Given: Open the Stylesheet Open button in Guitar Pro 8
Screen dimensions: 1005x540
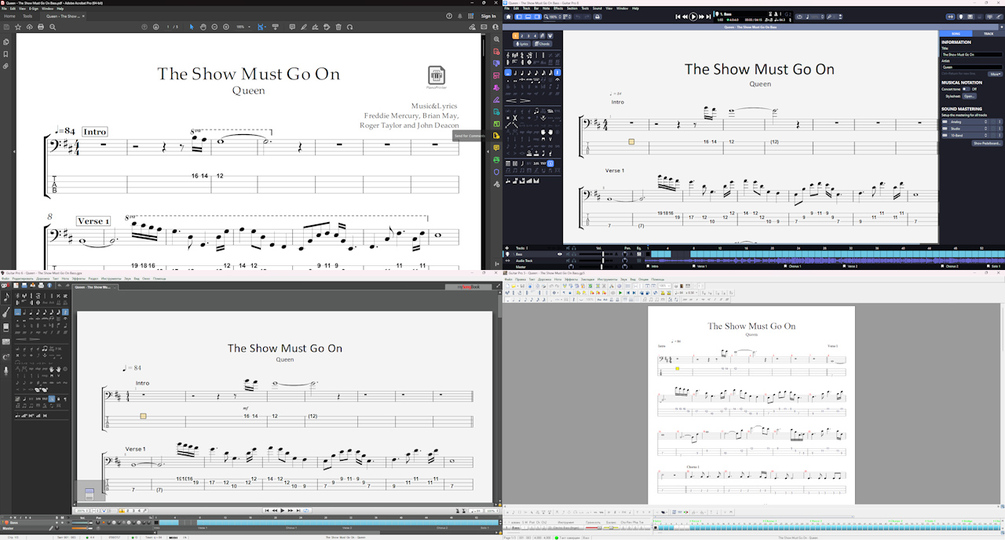Looking at the screenshot, I should coord(969,96).
